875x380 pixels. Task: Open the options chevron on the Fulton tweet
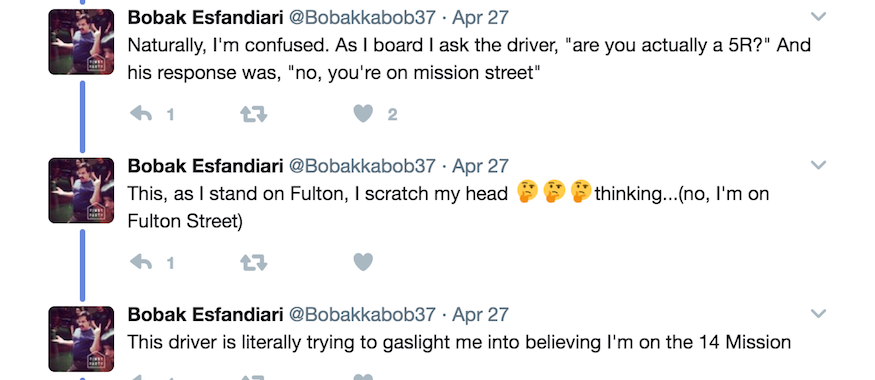tap(818, 165)
